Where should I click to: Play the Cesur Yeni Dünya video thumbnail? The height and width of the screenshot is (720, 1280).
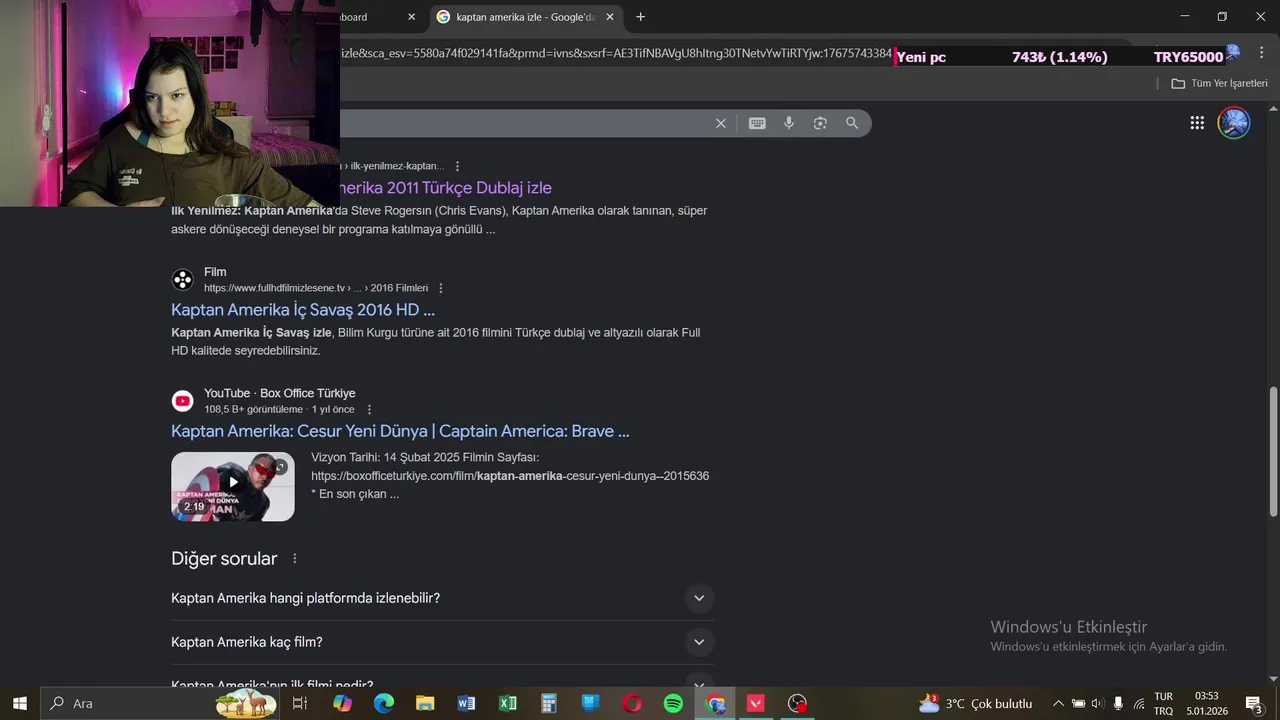(232, 486)
